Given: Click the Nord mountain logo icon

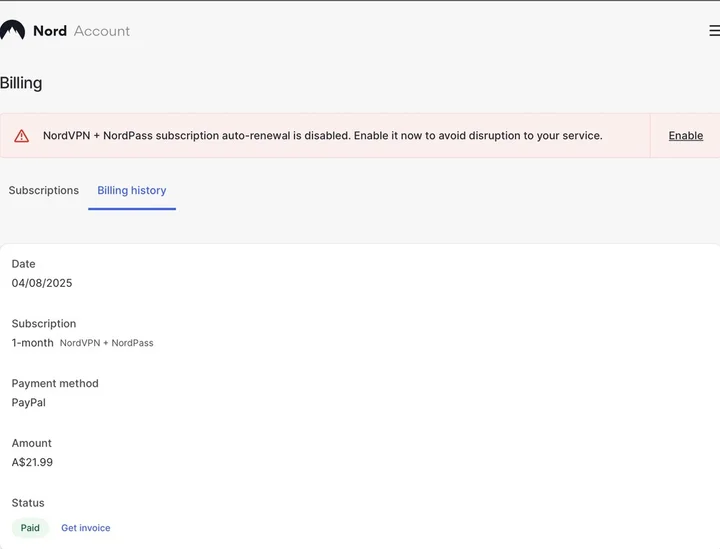Looking at the screenshot, I should point(12,31).
